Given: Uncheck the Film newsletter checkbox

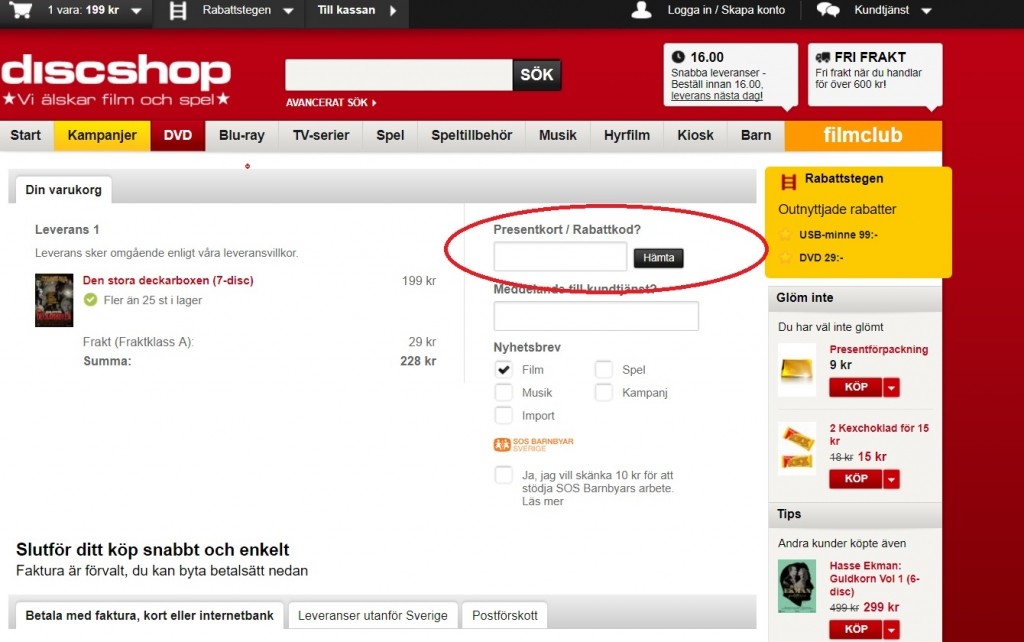Looking at the screenshot, I should (x=503, y=369).
